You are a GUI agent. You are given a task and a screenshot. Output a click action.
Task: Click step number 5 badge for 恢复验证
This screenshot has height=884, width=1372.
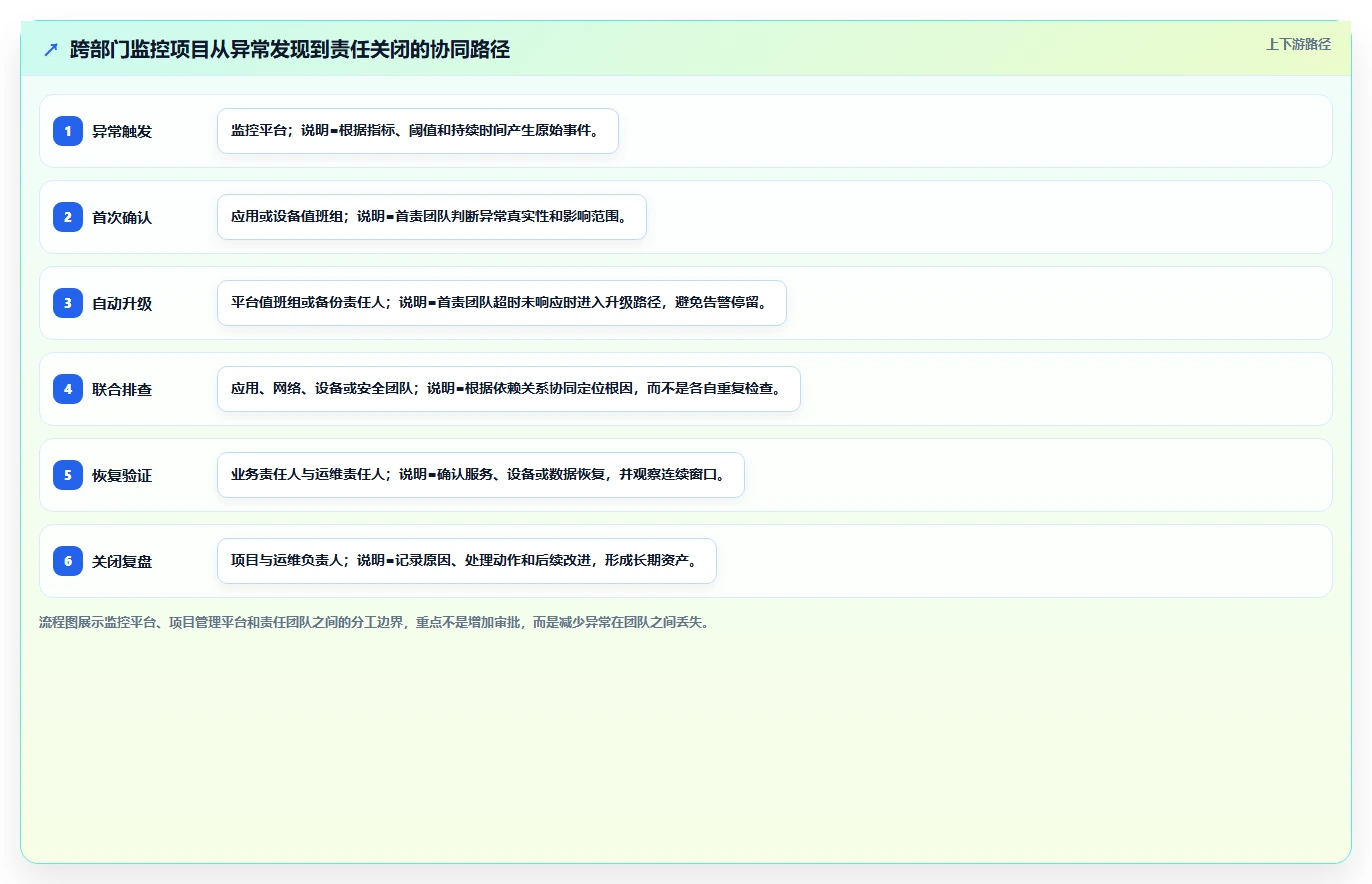pos(68,475)
